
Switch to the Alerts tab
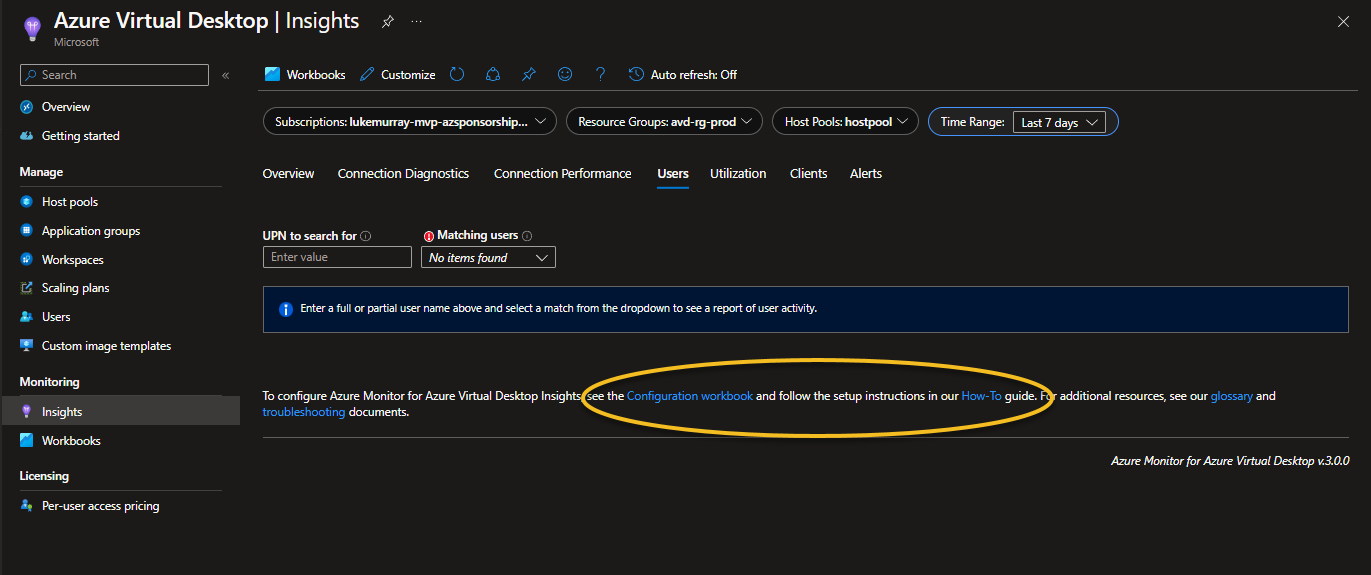tap(866, 173)
